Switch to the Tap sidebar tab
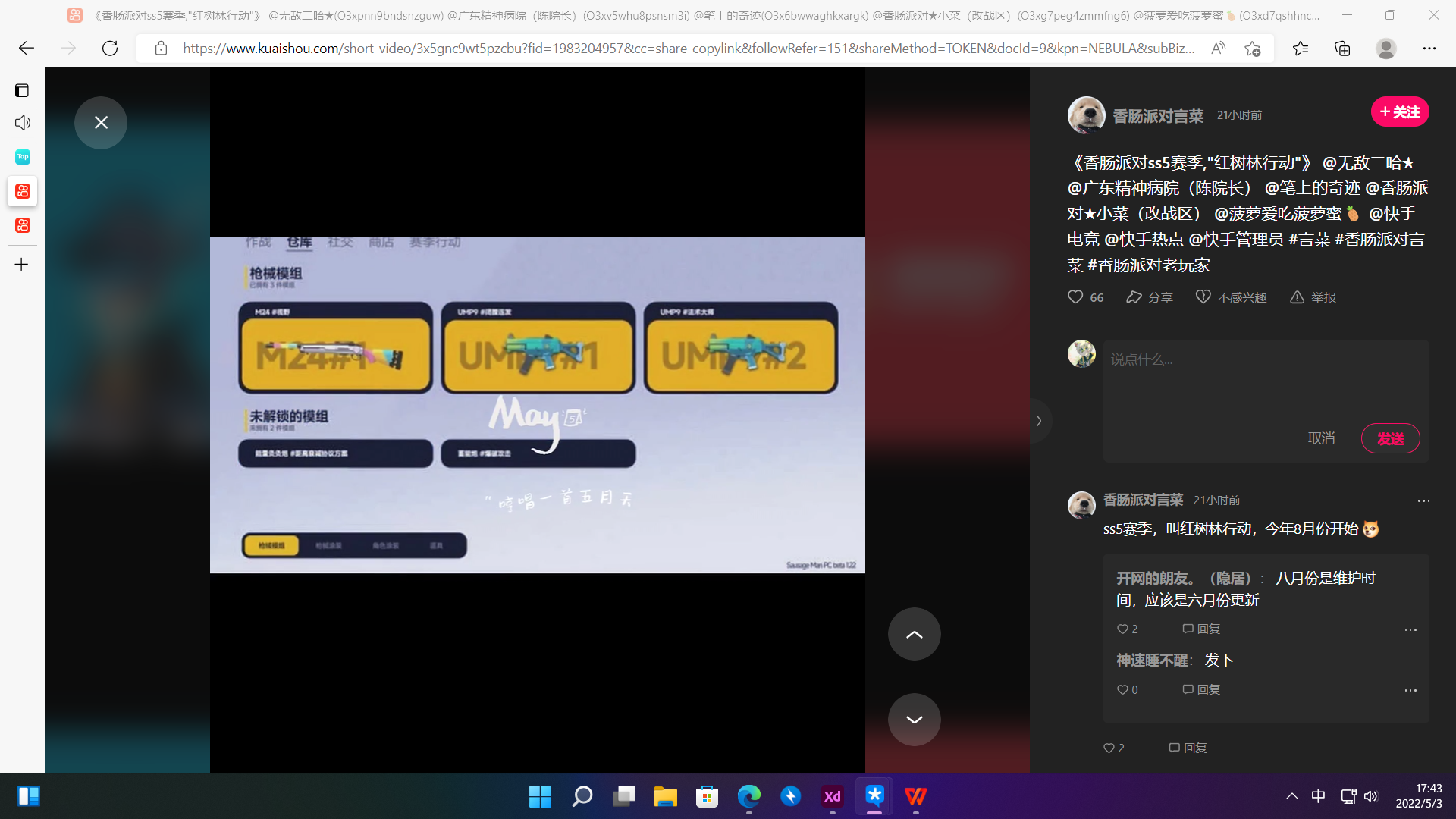Viewport: 1456px width, 819px height. point(23,157)
